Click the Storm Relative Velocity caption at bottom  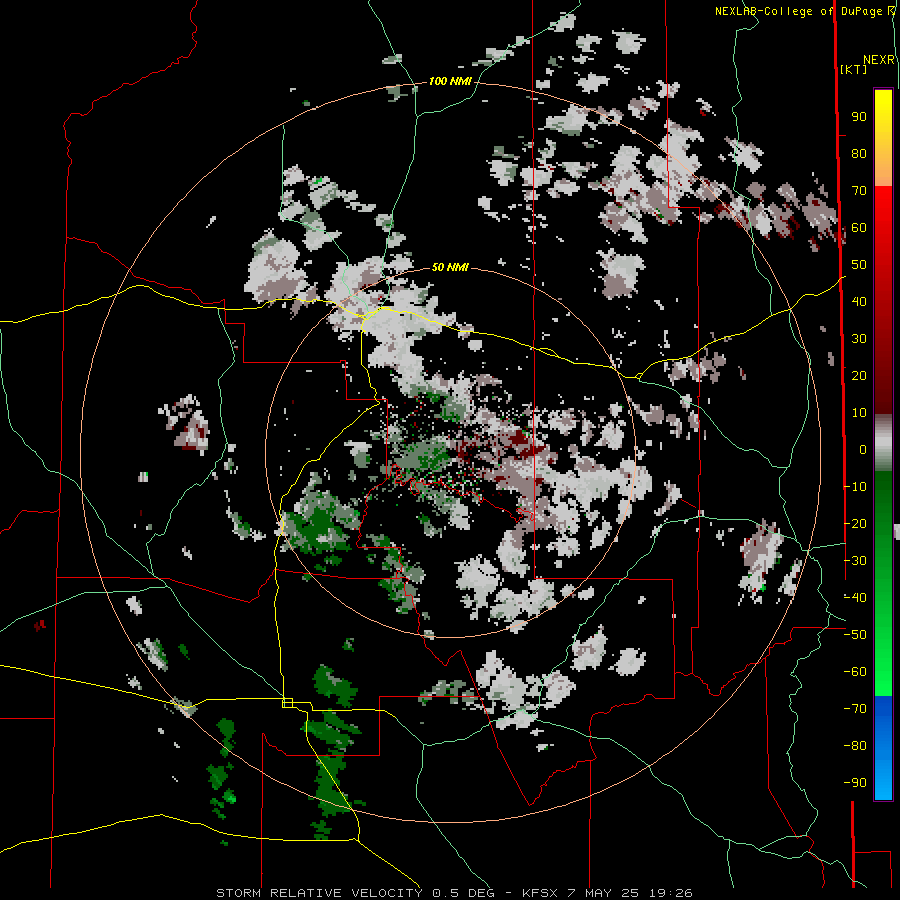pos(454,893)
